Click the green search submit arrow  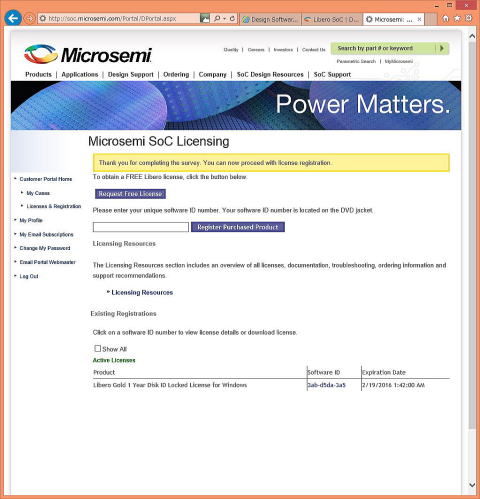point(442,48)
